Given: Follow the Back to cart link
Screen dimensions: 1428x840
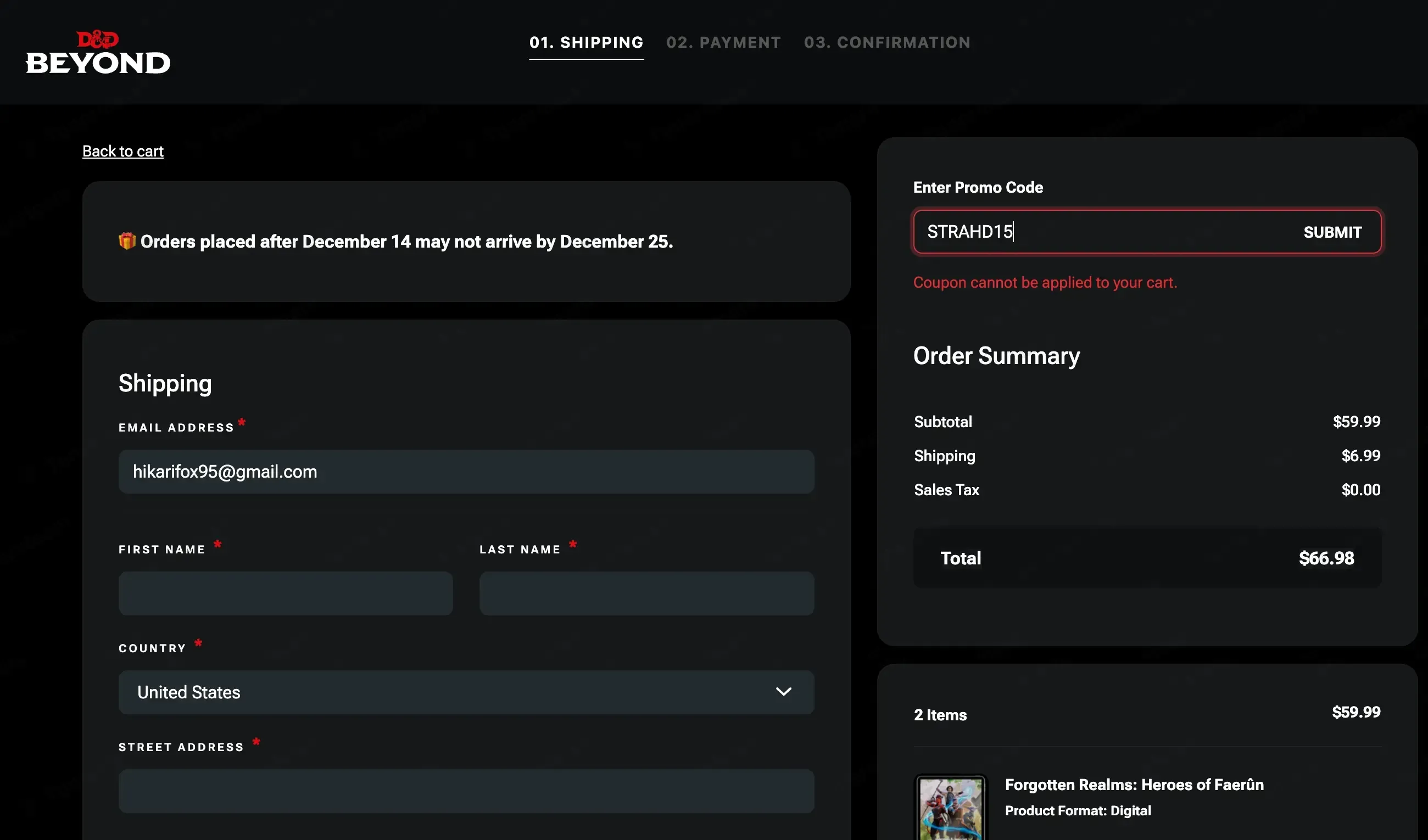Looking at the screenshot, I should coord(123,151).
